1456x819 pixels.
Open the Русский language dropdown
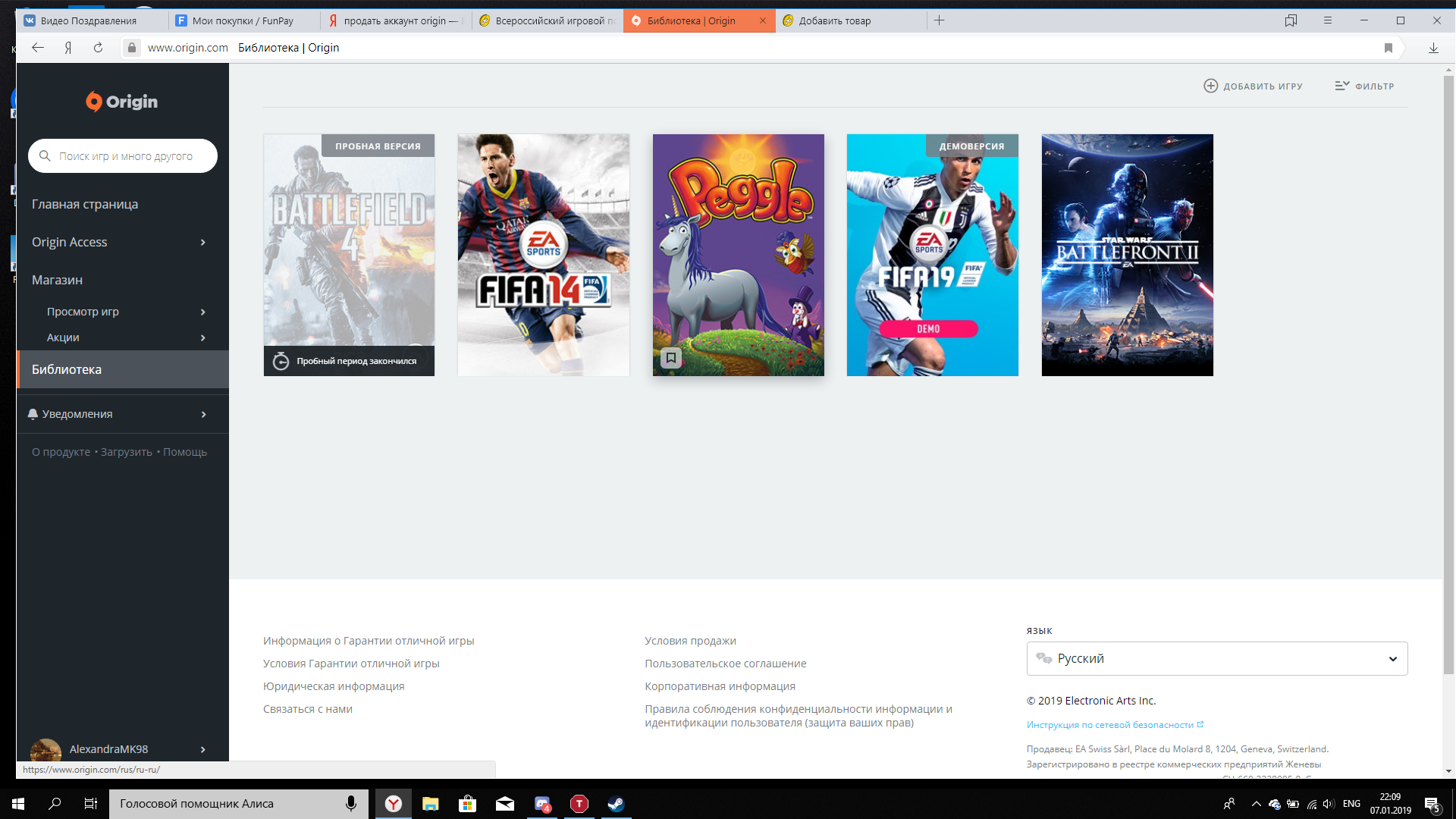1217,658
